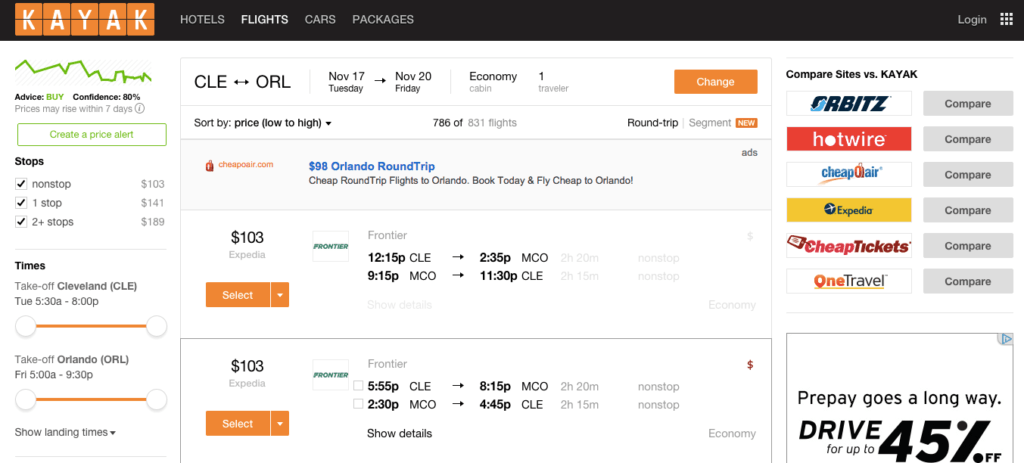
Task: Click the Advice: BUY text
Action: pos(39,97)
